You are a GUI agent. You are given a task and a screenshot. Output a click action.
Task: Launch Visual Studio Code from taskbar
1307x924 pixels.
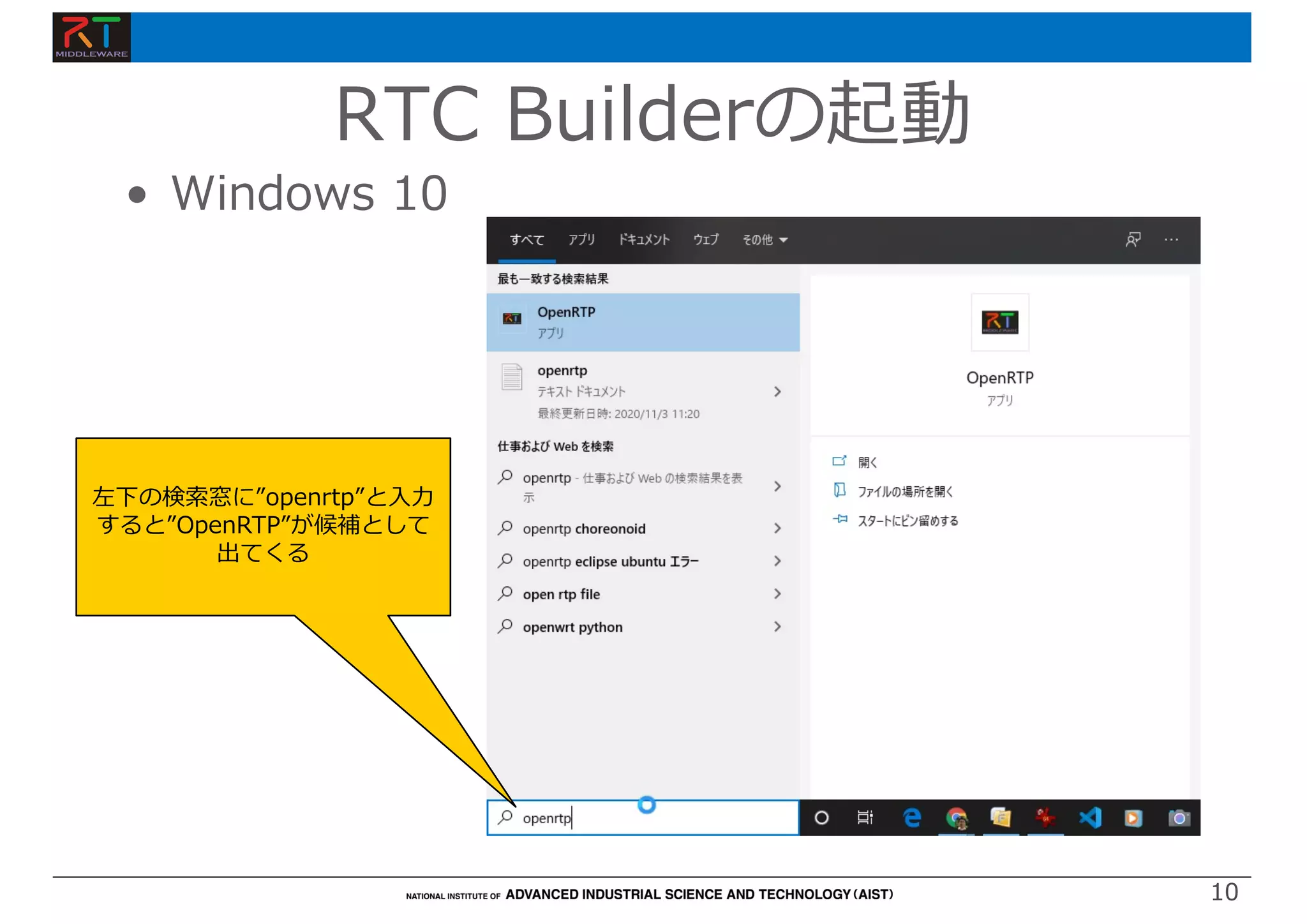1090,818
